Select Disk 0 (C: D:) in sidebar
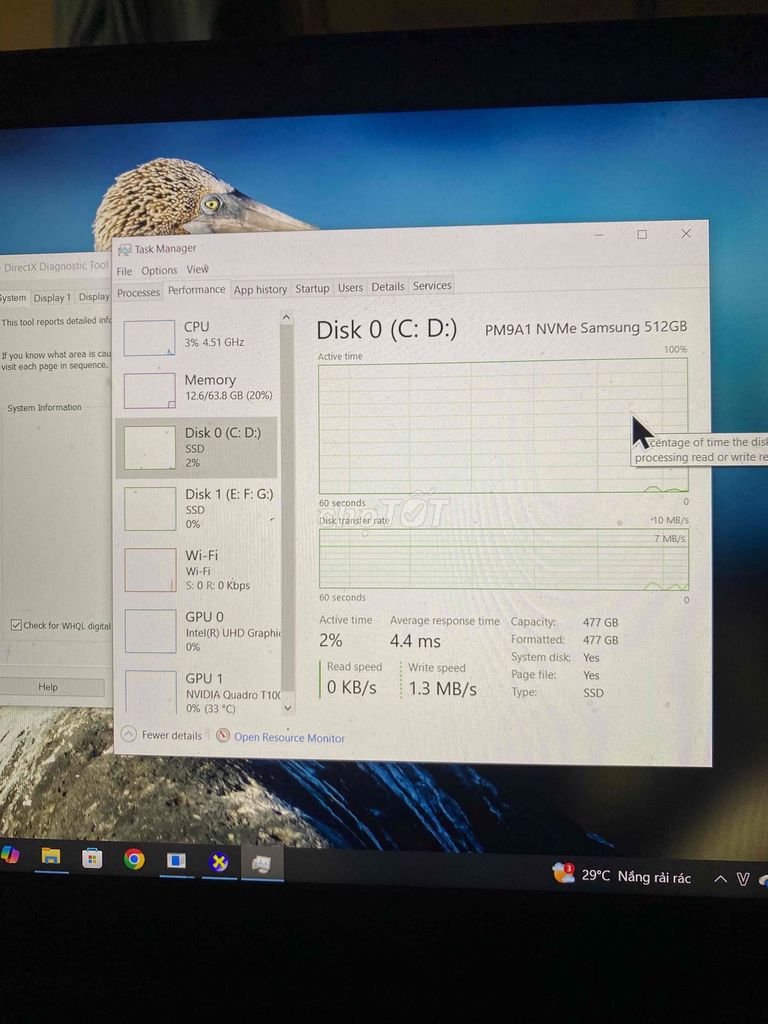Screen dimensions: 768x1024 pos(197,447)
